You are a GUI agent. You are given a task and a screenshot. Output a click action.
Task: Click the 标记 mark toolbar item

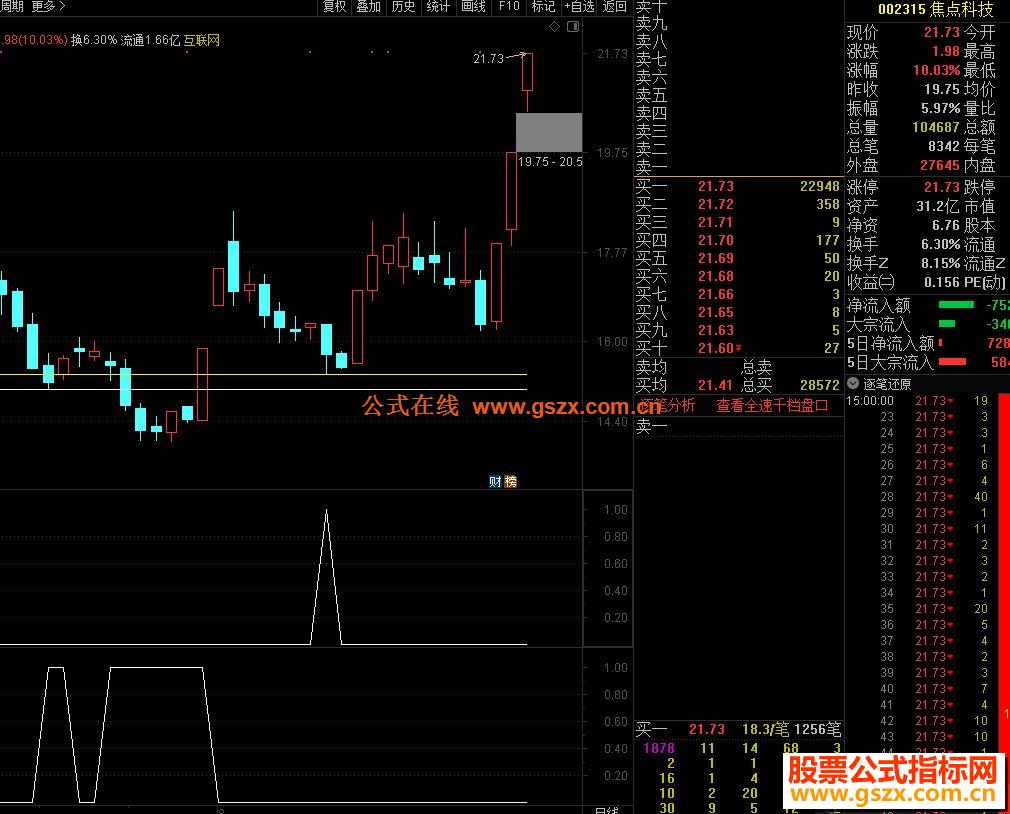click(543, 6)
